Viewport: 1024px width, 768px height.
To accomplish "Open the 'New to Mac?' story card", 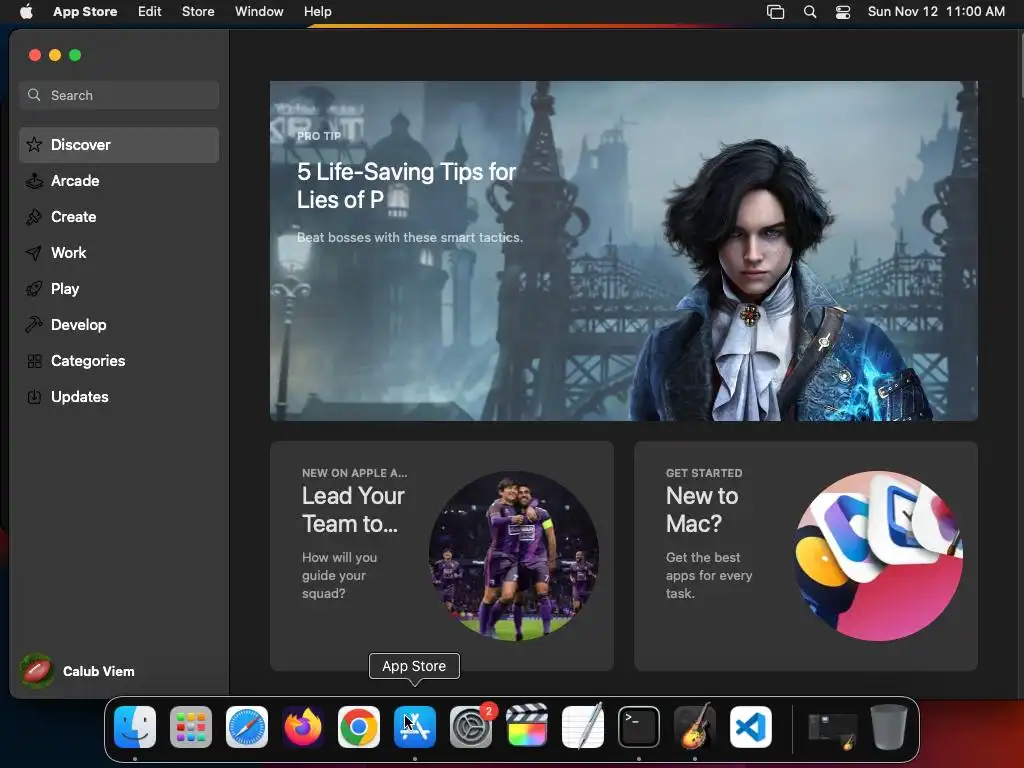I will coord(806,556).
